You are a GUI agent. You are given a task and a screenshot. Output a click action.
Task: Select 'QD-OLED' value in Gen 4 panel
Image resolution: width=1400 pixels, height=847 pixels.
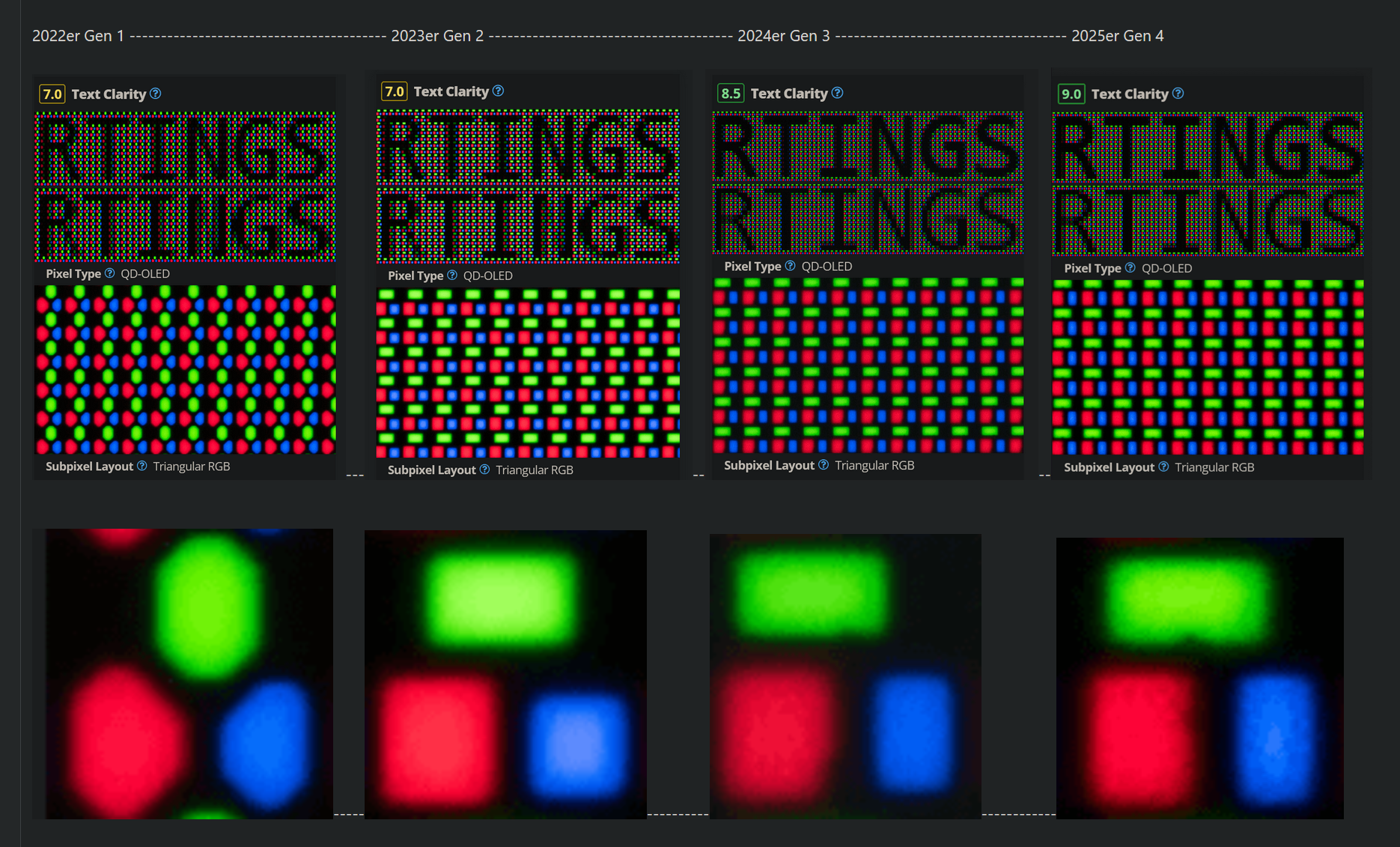point(1166,269)
